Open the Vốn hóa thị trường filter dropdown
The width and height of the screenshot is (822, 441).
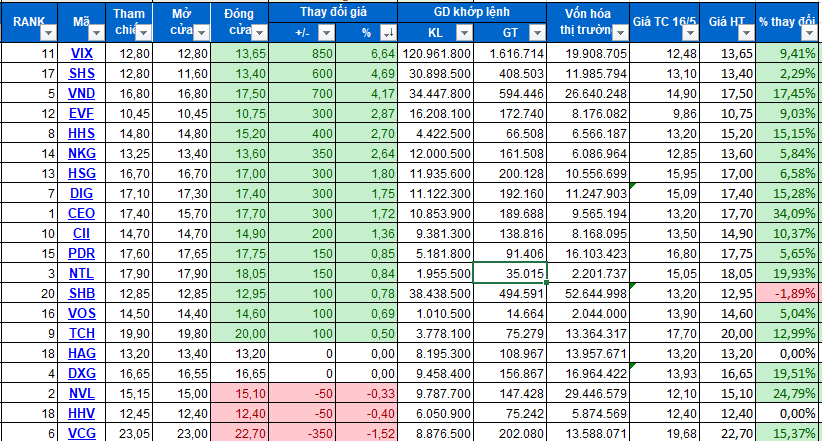[x=620, y=33]
